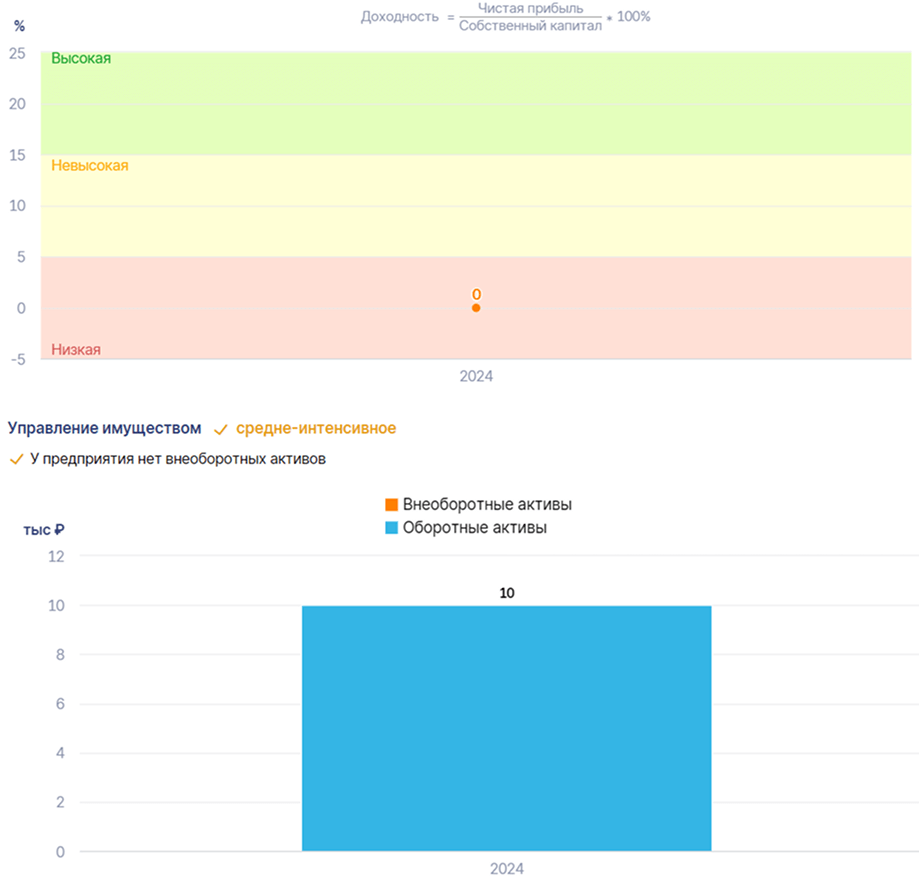Click the "20" tick on the profitability axis

point(17,104)
